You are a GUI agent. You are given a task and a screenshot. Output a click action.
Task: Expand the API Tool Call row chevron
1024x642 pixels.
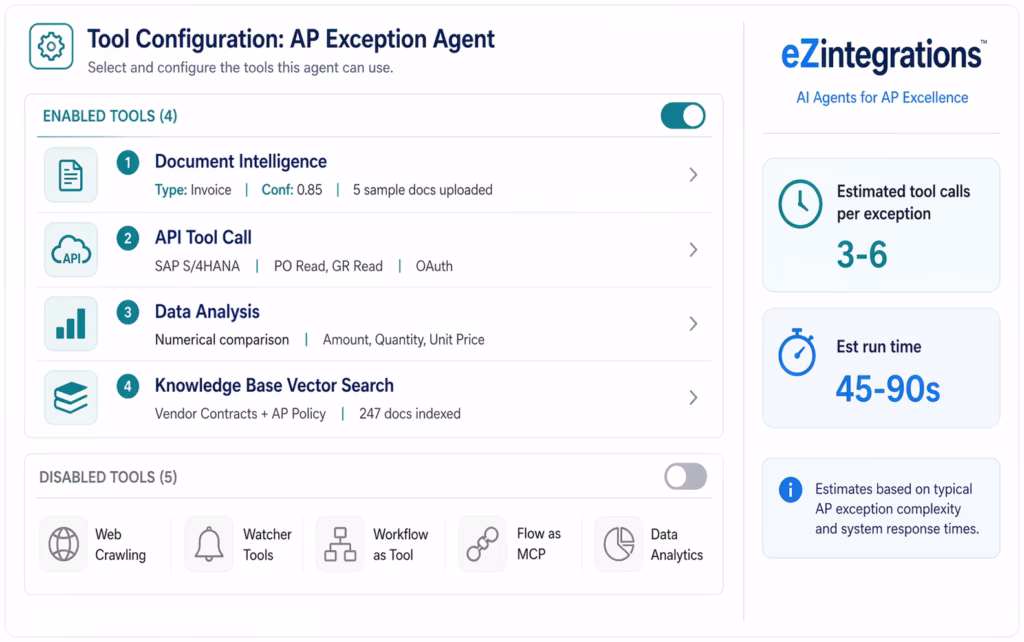tap(694, 249)
